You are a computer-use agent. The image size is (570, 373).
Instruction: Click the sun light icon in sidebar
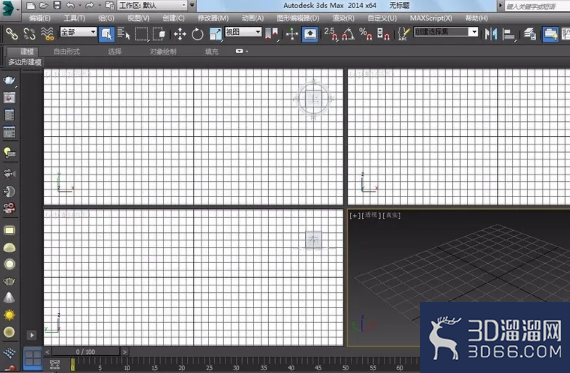point(9,315)
